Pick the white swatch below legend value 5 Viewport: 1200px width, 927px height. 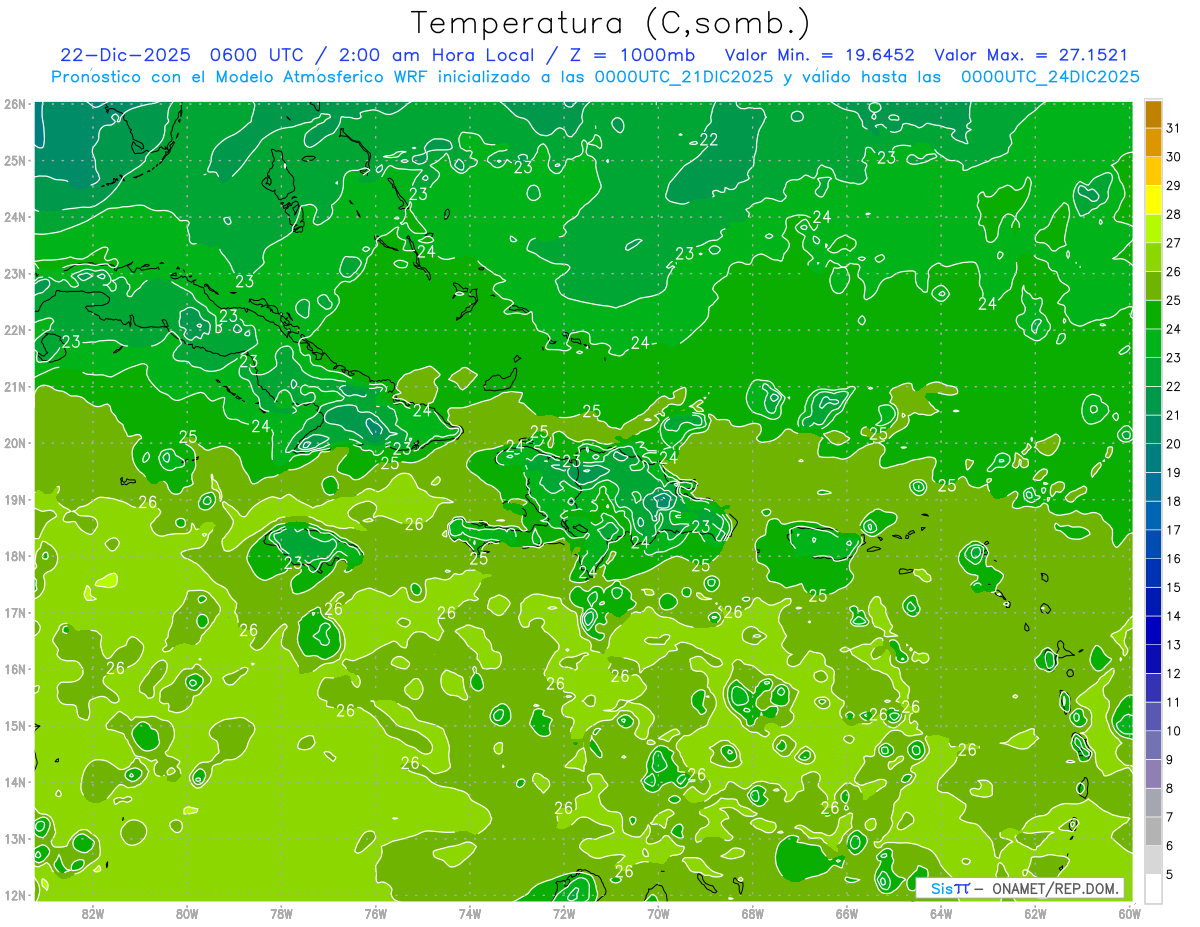pyautogui.click(x=1153, y=888)
